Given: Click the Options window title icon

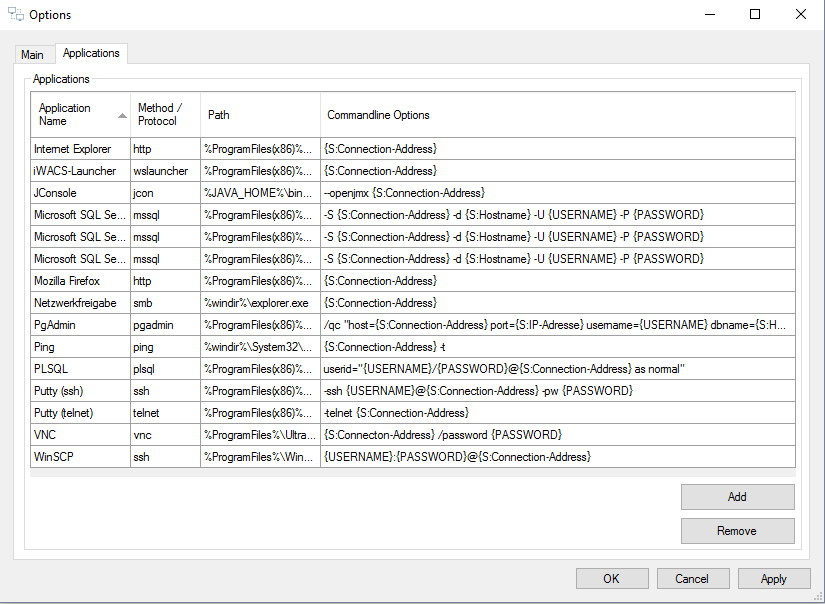Looking at the screenshot, I should [x=15, y=15].
